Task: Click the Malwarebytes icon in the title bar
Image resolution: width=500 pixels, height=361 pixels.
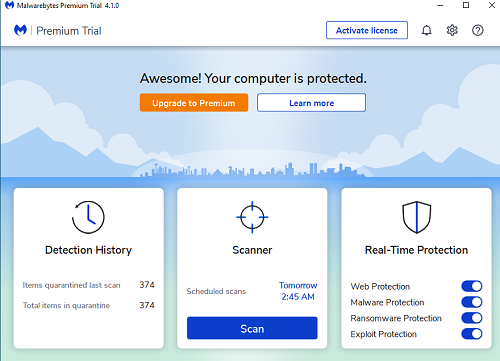Action: click(x=9, y=5)
